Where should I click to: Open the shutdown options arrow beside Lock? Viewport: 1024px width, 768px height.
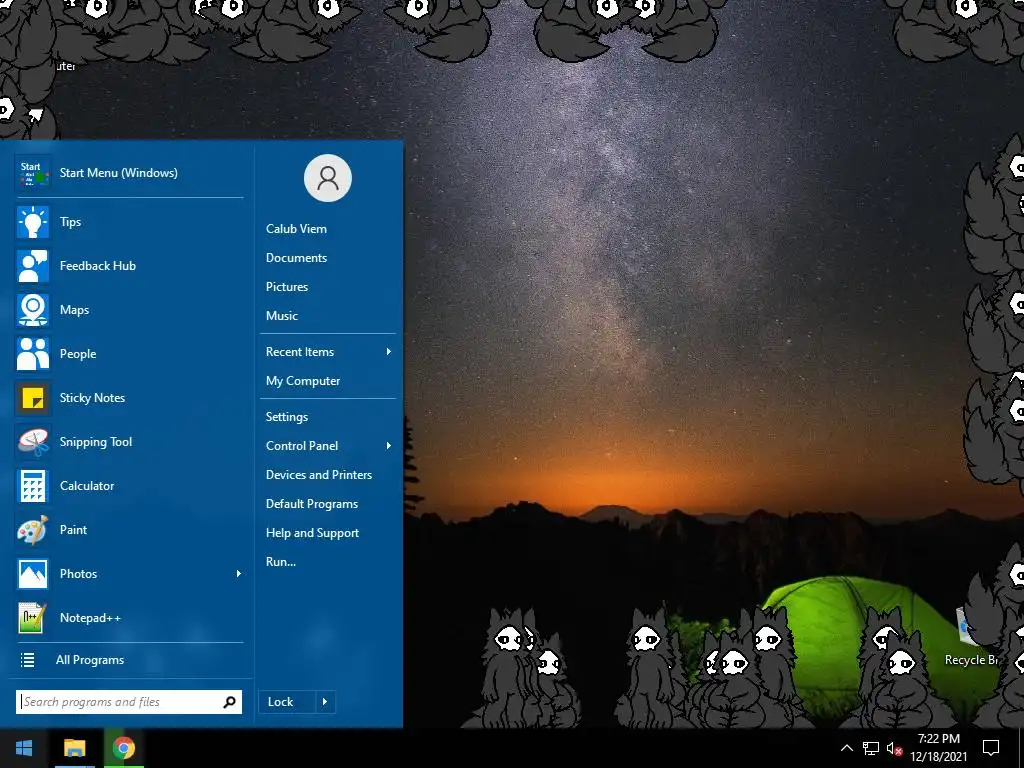coord(325,702)
